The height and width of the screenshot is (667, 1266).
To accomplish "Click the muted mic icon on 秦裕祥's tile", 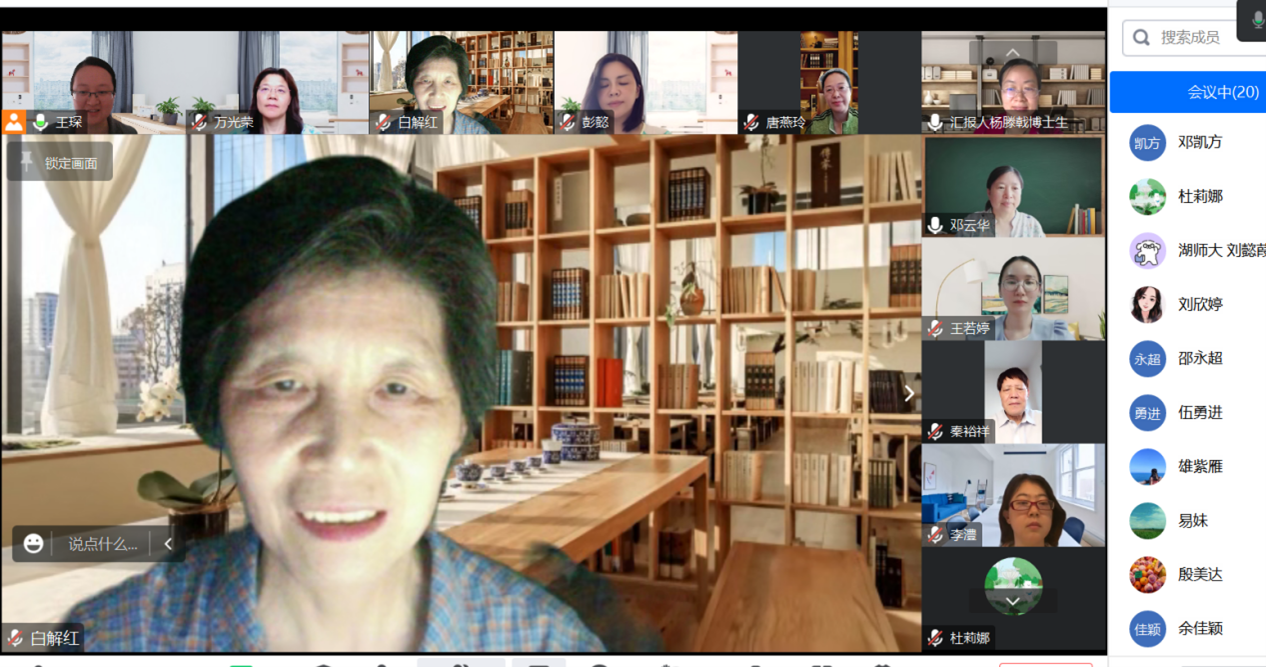I will [935, 431].
